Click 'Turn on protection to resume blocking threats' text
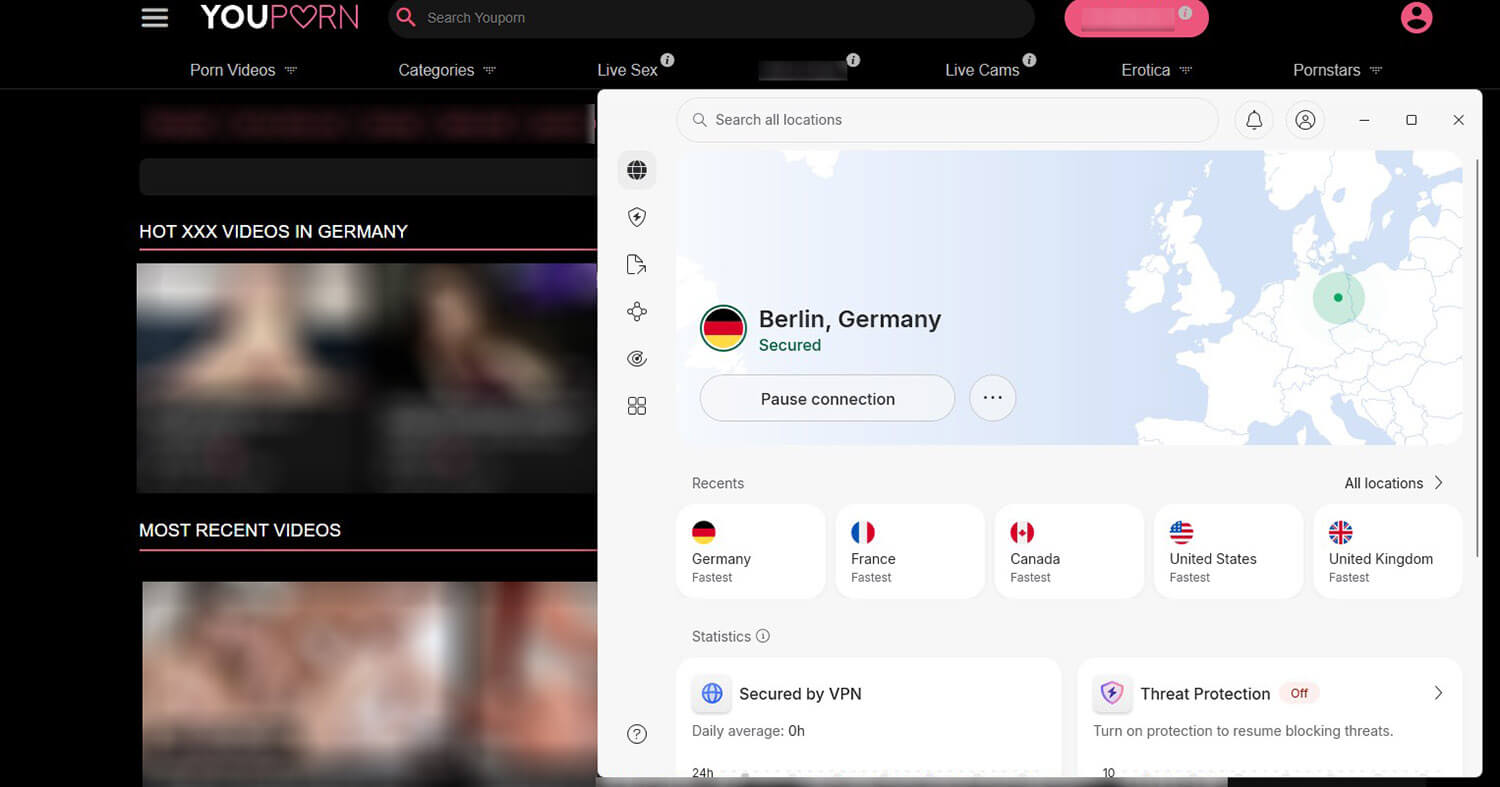 pyautogui.click(x=1243, y=731)
